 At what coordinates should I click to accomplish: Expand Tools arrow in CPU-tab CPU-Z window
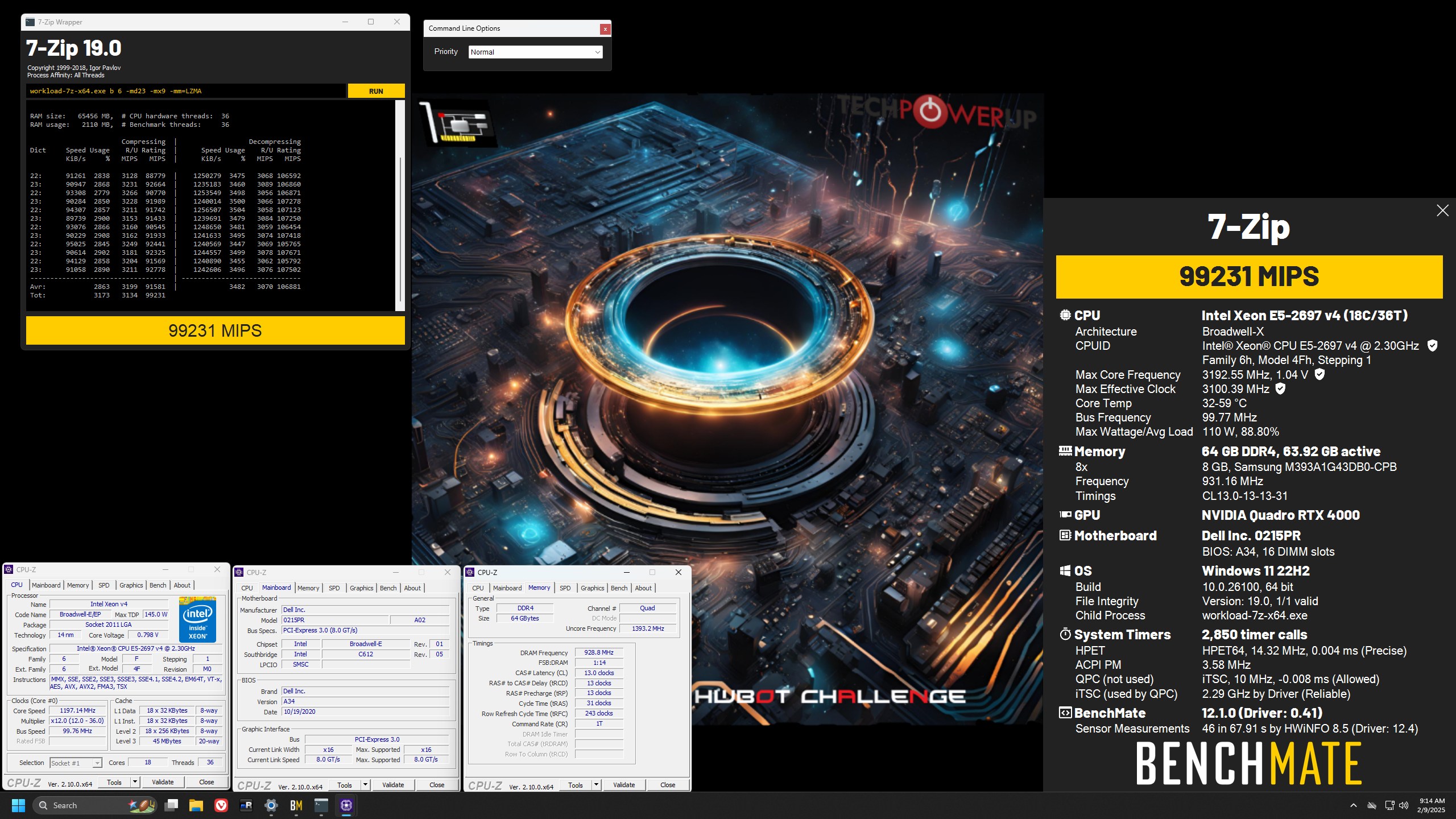coord(135,782)
